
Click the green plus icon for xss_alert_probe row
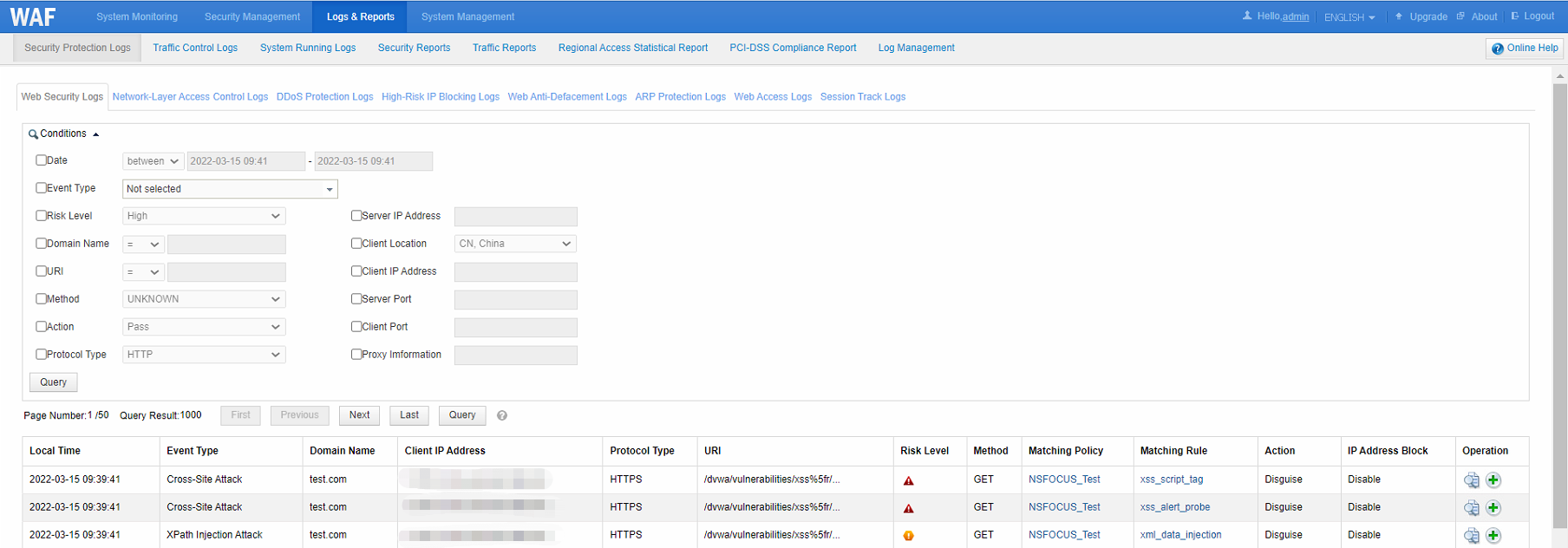(1493, 508)
